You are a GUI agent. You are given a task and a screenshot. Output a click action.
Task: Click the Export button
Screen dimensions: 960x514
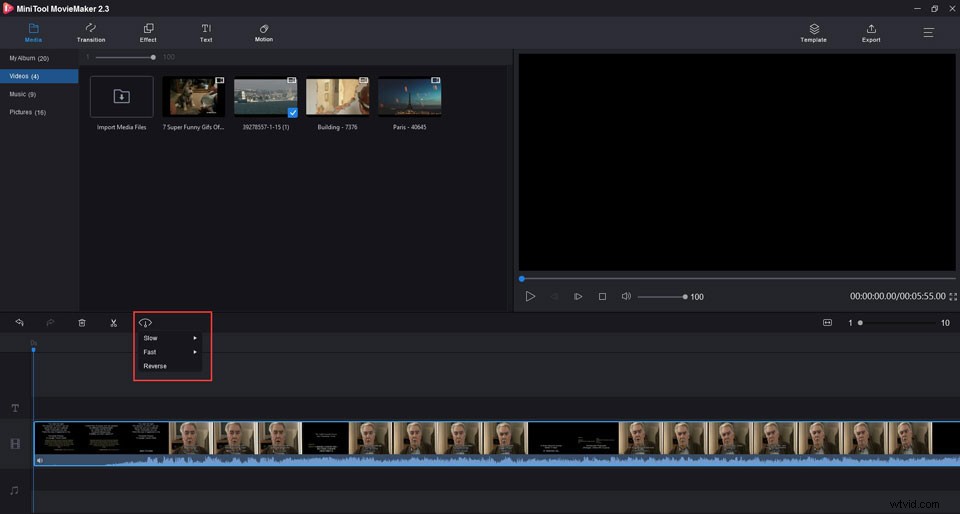(x=871, y=32)
